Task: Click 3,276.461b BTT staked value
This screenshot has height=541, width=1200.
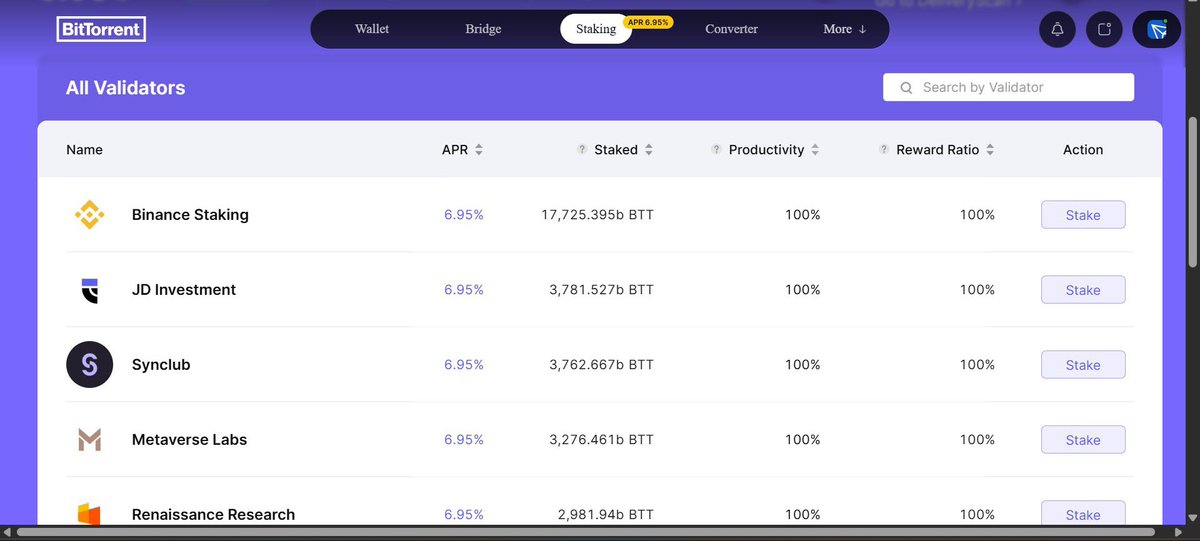Action: 601,440
